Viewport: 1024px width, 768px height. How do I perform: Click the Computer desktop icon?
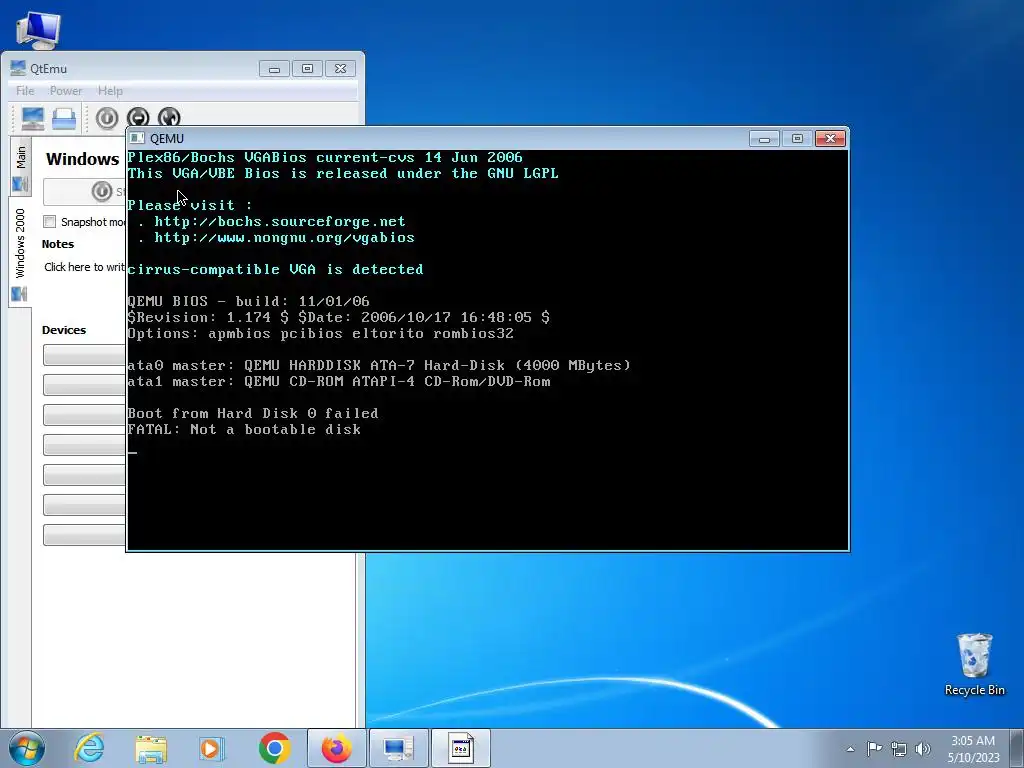[x=38, y=29]
